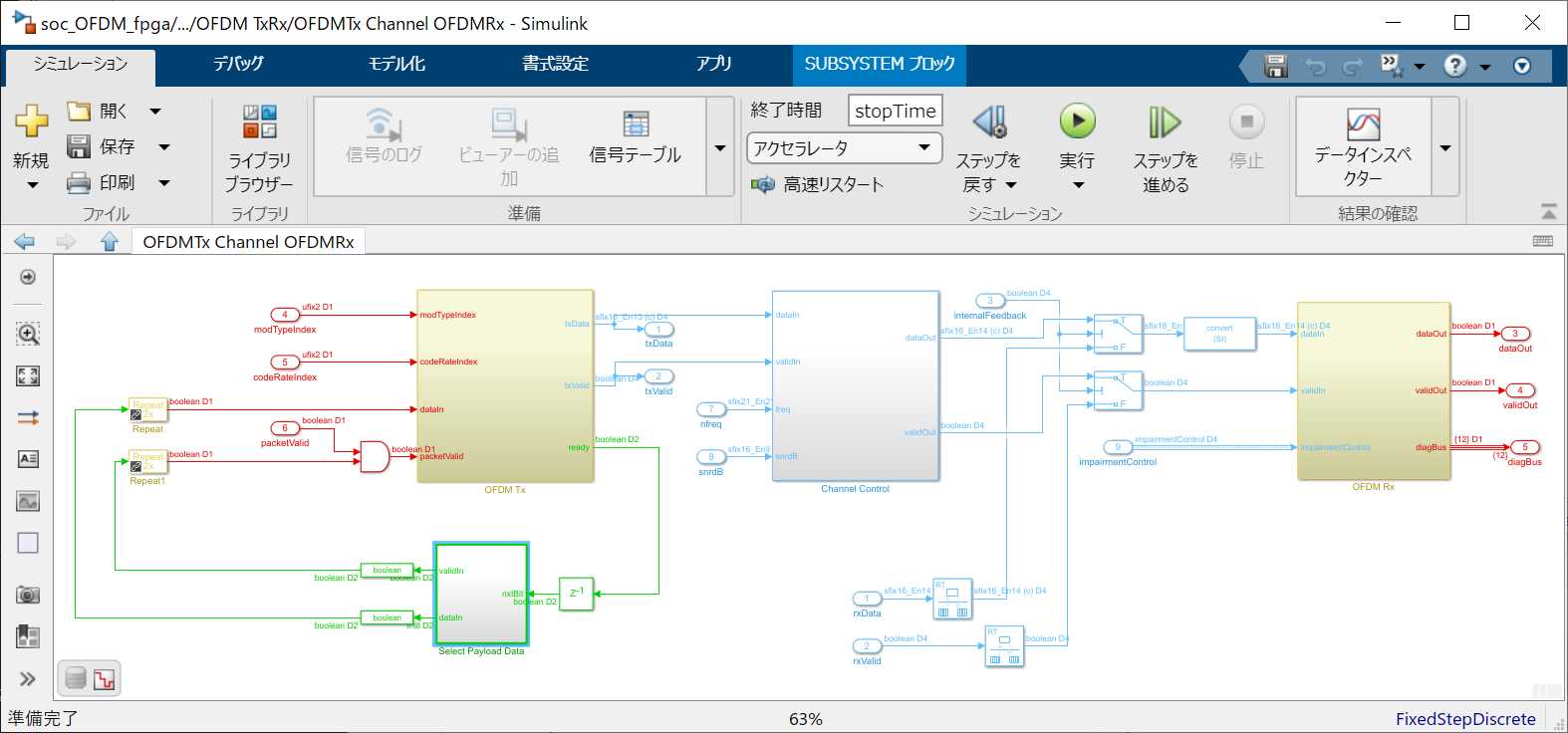Run the simulation with green play button
The width and height of the screenshot is (1568, 733).
click(x=1077, y=122)
